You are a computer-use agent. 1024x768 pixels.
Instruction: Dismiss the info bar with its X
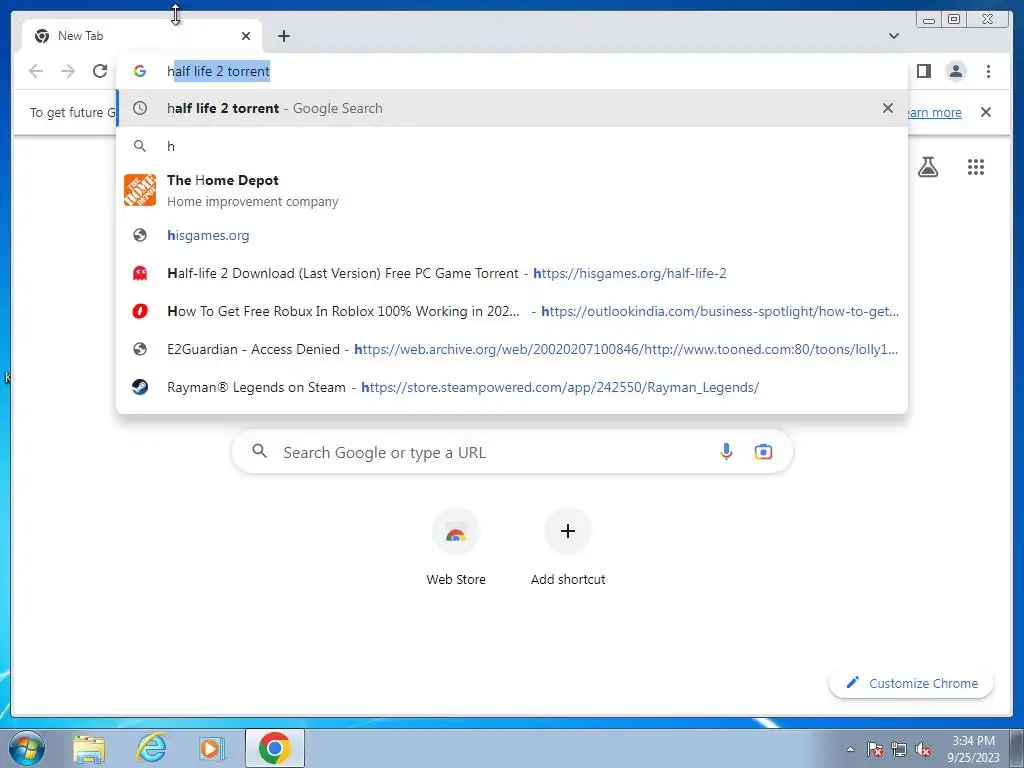(986, 112)
